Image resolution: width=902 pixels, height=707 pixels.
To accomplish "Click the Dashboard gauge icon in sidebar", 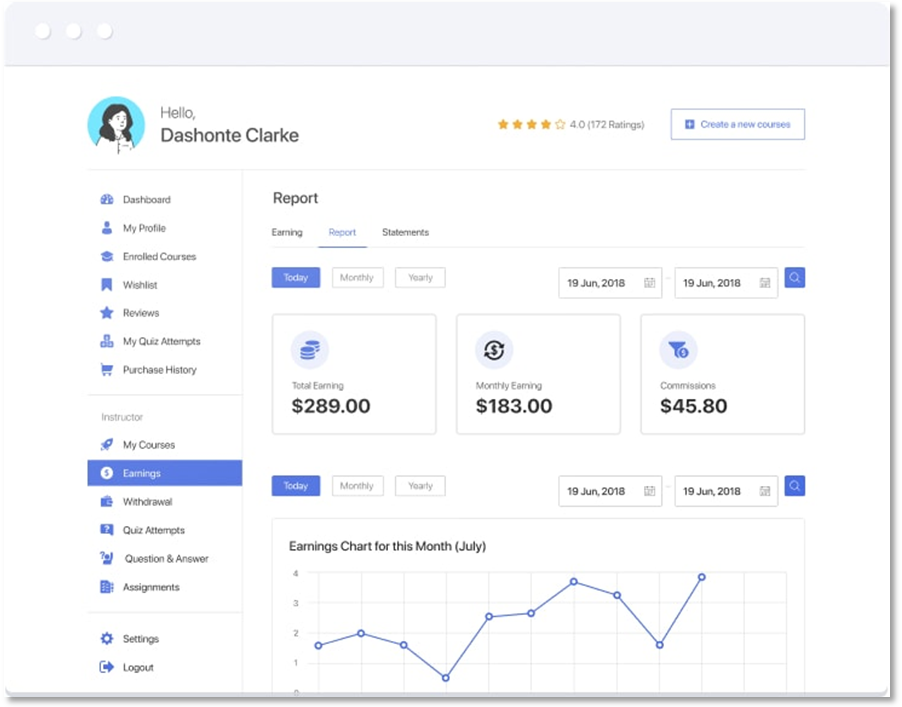I will pyautogui.click(x=106, y=200).
